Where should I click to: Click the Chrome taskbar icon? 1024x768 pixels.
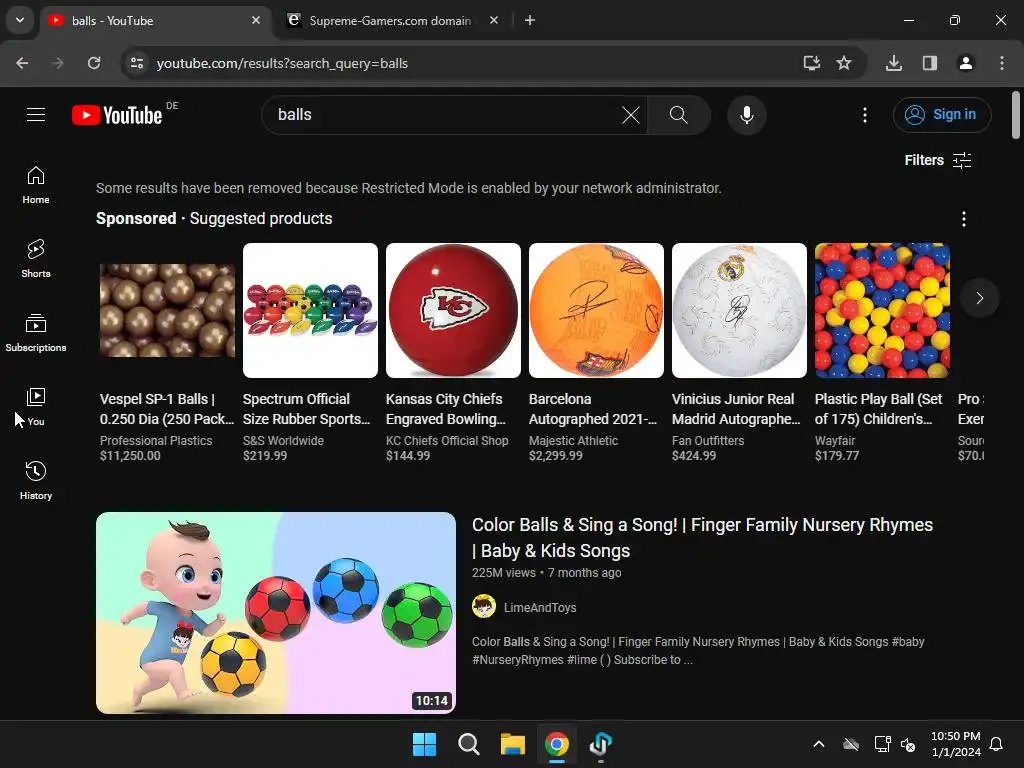point(557,744)
